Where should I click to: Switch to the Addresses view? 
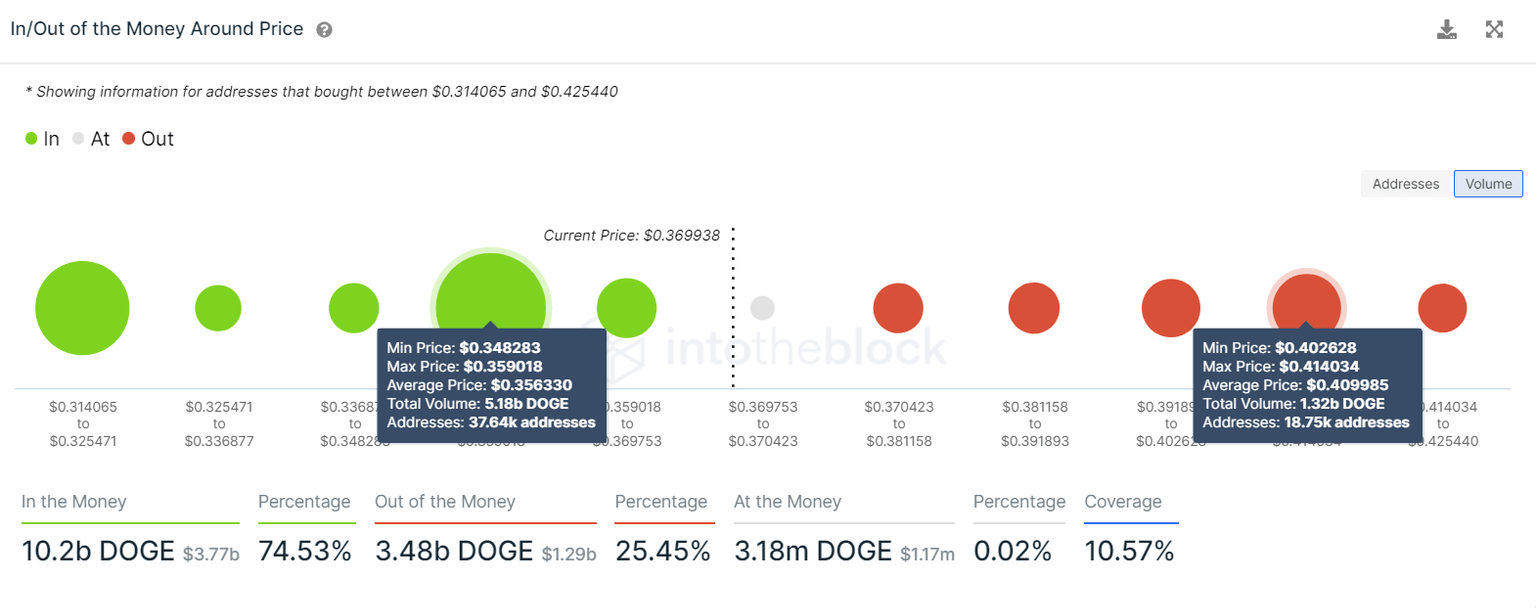[x=1405, y=184]
